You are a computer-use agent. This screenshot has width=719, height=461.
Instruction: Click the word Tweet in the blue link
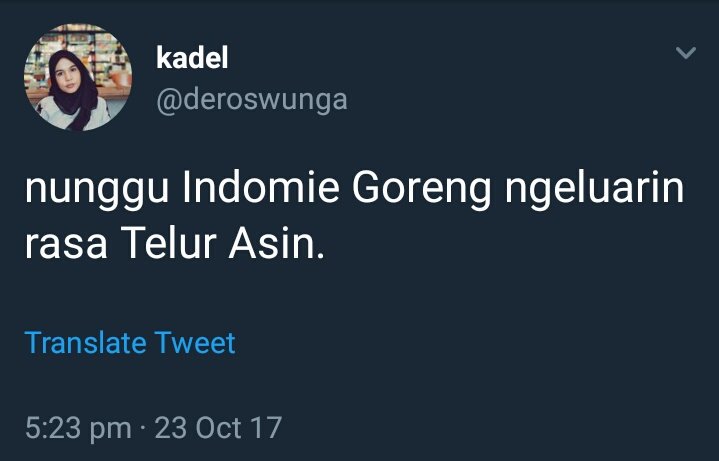[x=195, y=343]
